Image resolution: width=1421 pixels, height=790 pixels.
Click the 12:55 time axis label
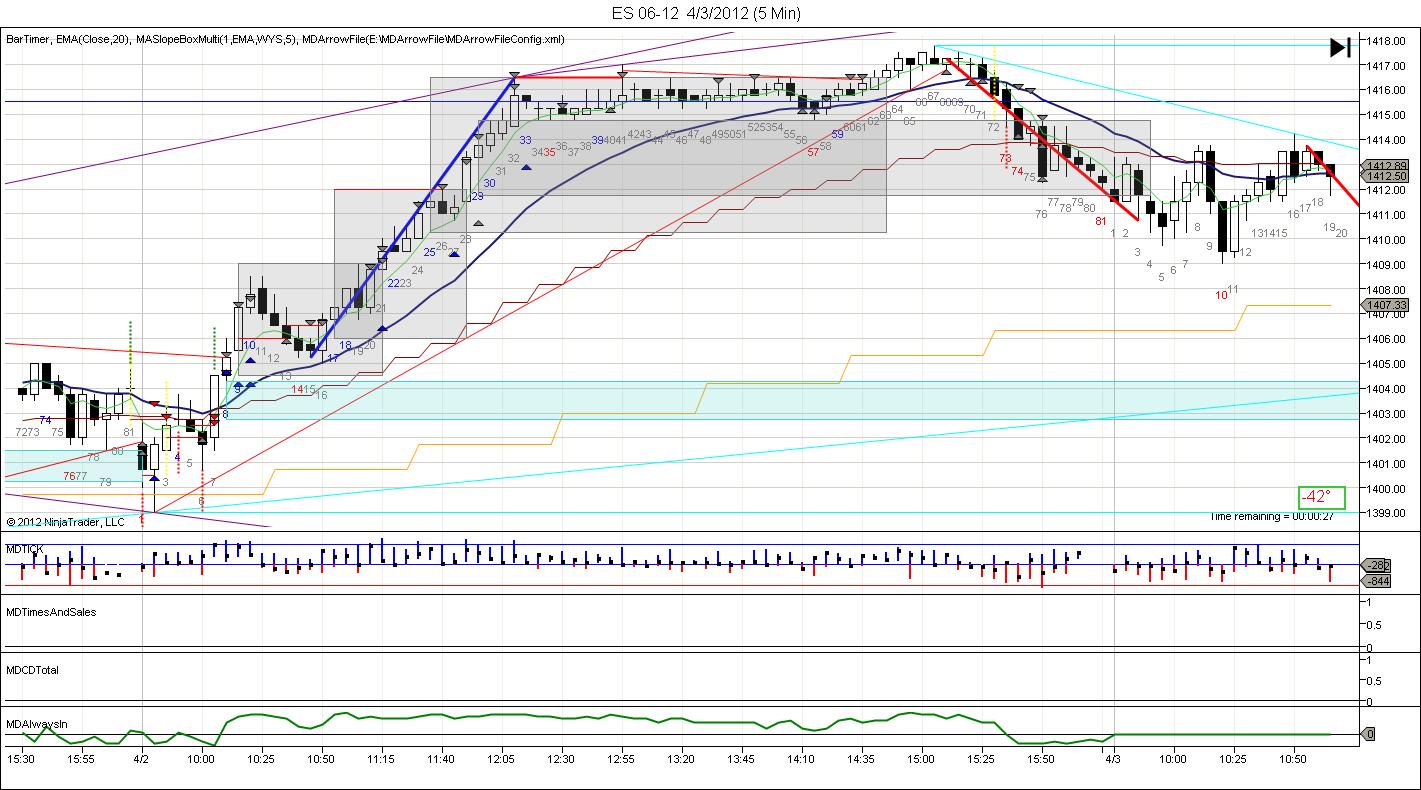tap(621, 760)
